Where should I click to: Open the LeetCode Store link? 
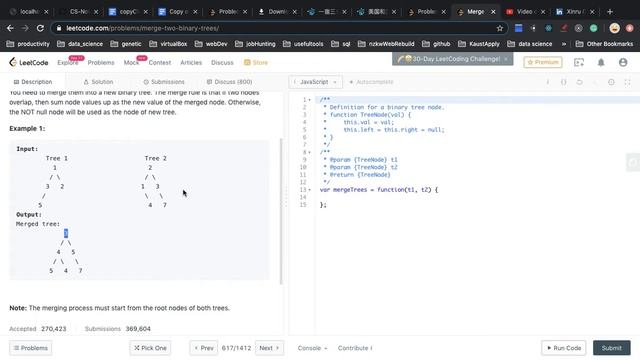pos(256,62)
